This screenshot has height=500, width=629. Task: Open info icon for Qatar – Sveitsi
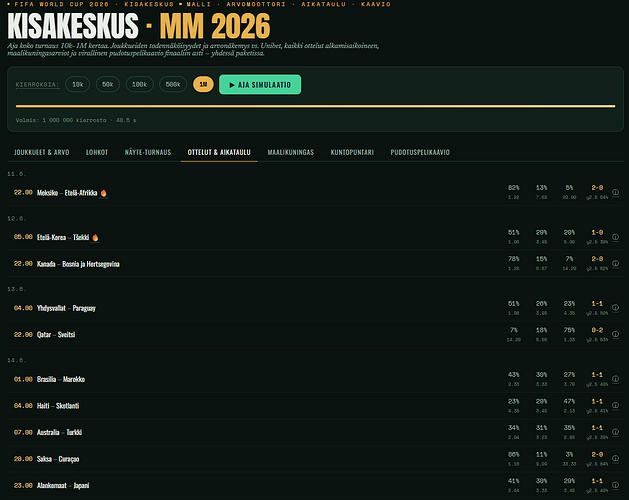[615, 334]
